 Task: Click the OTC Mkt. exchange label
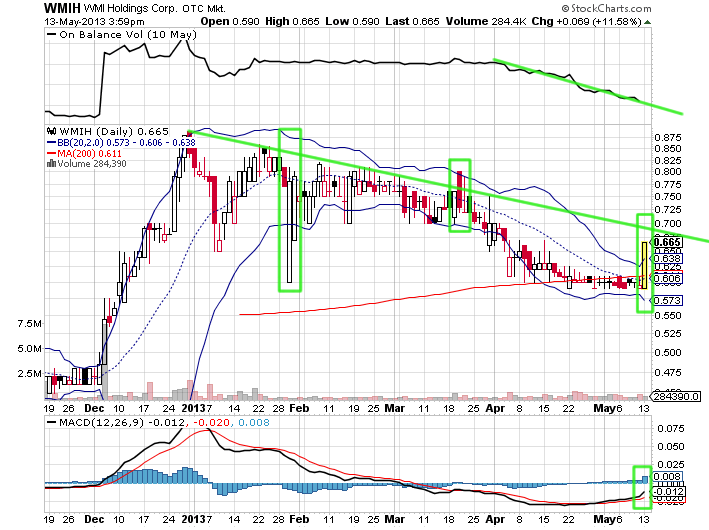[x=204, y=9]
